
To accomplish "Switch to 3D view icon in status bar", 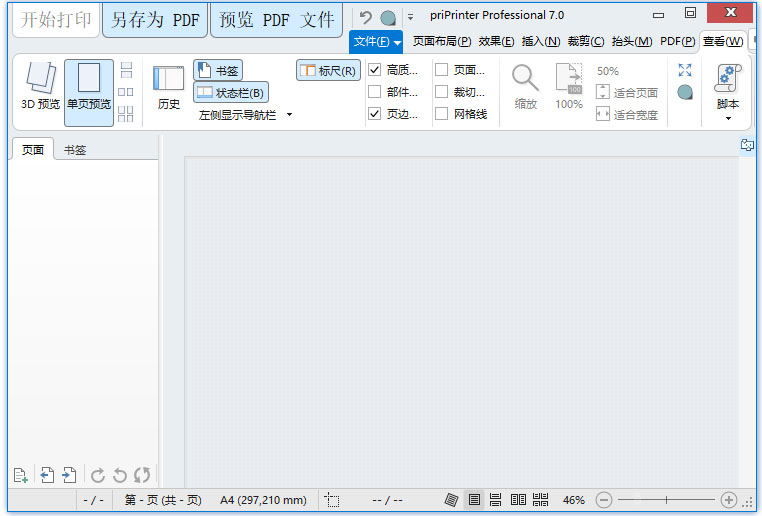I will coord(451,499).
